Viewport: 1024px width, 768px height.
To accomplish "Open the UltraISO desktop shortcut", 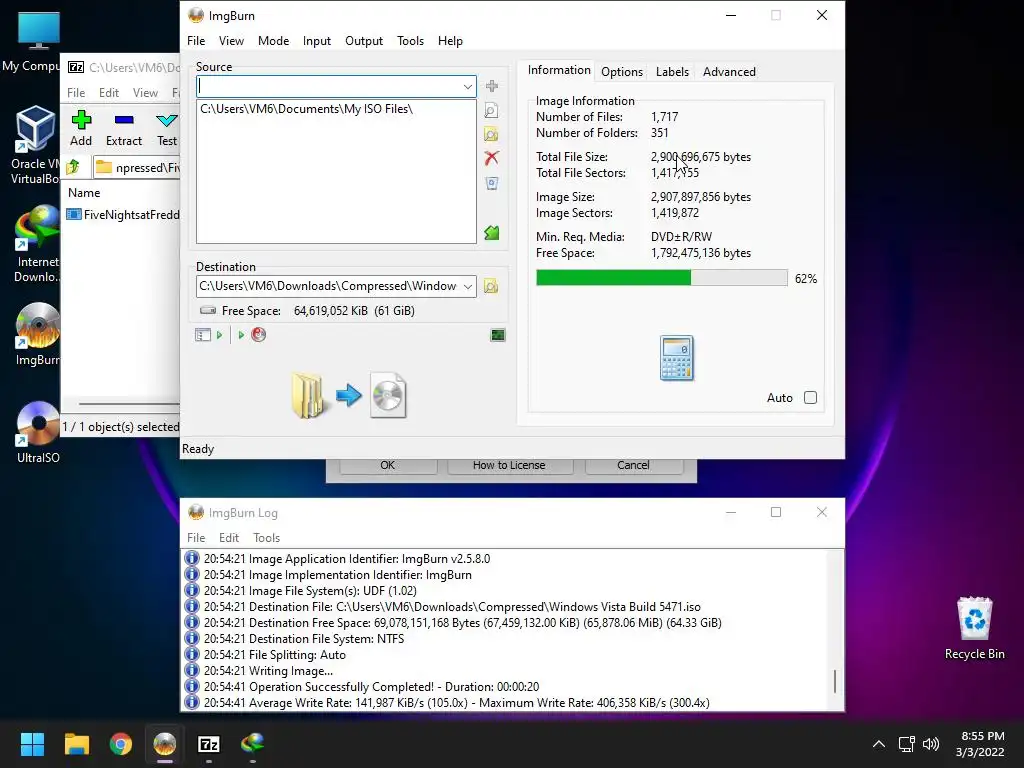I will coord(38,432).
